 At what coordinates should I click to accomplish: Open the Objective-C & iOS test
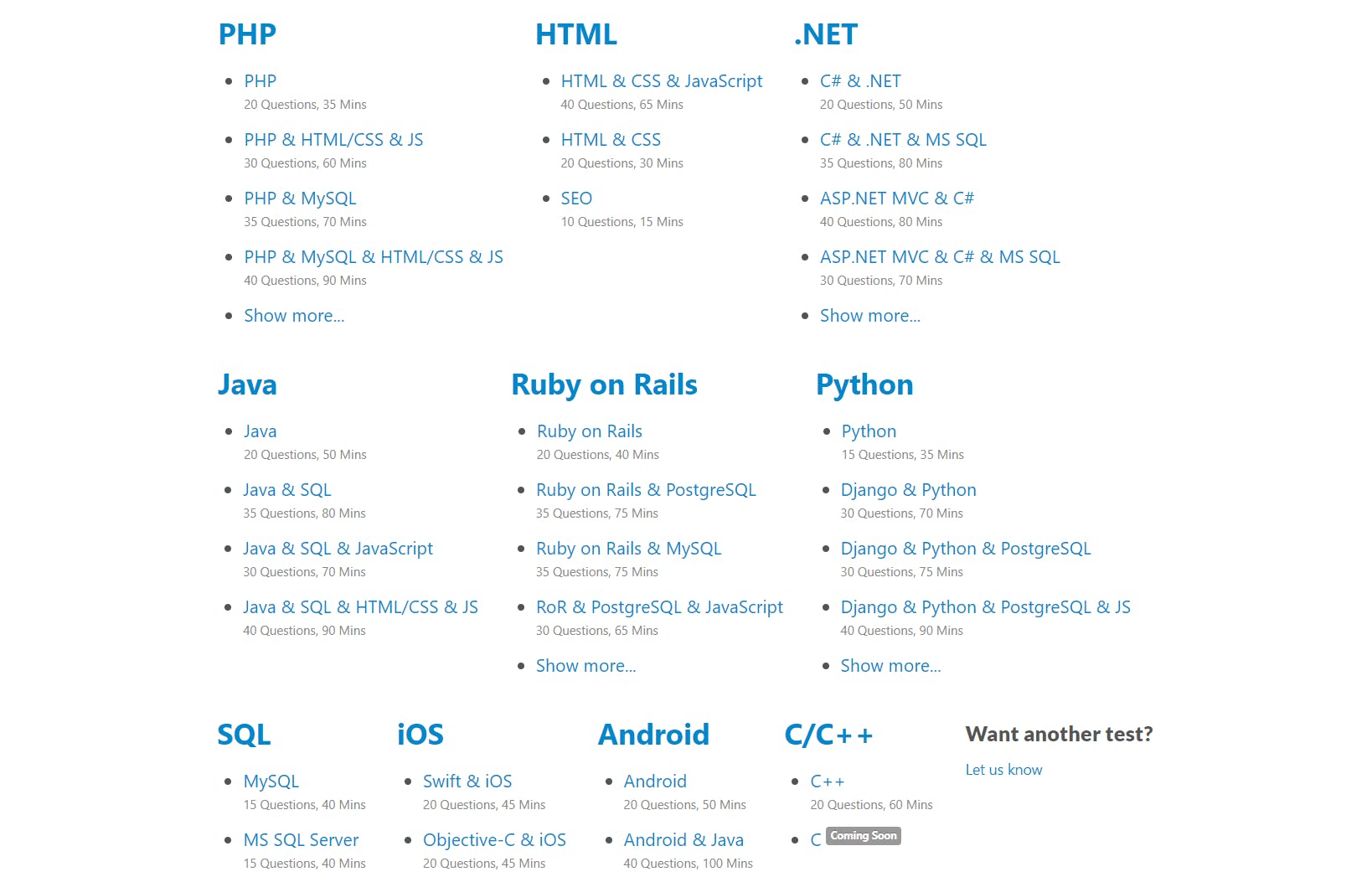coord(494,840)
